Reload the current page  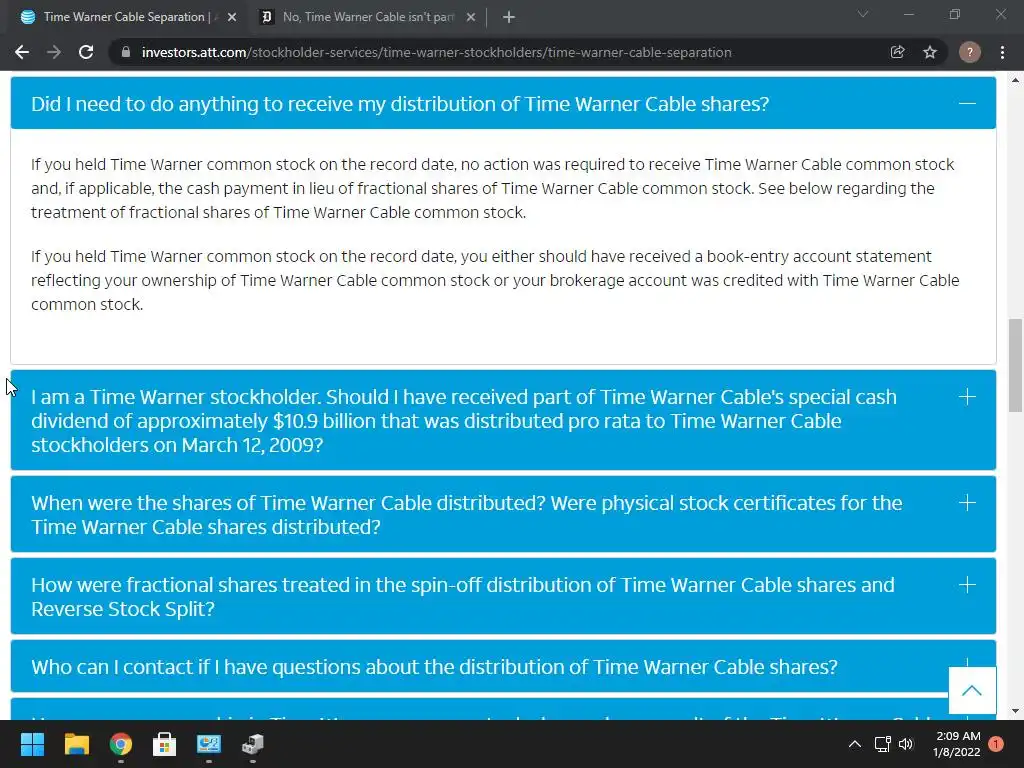coord(86,52)
